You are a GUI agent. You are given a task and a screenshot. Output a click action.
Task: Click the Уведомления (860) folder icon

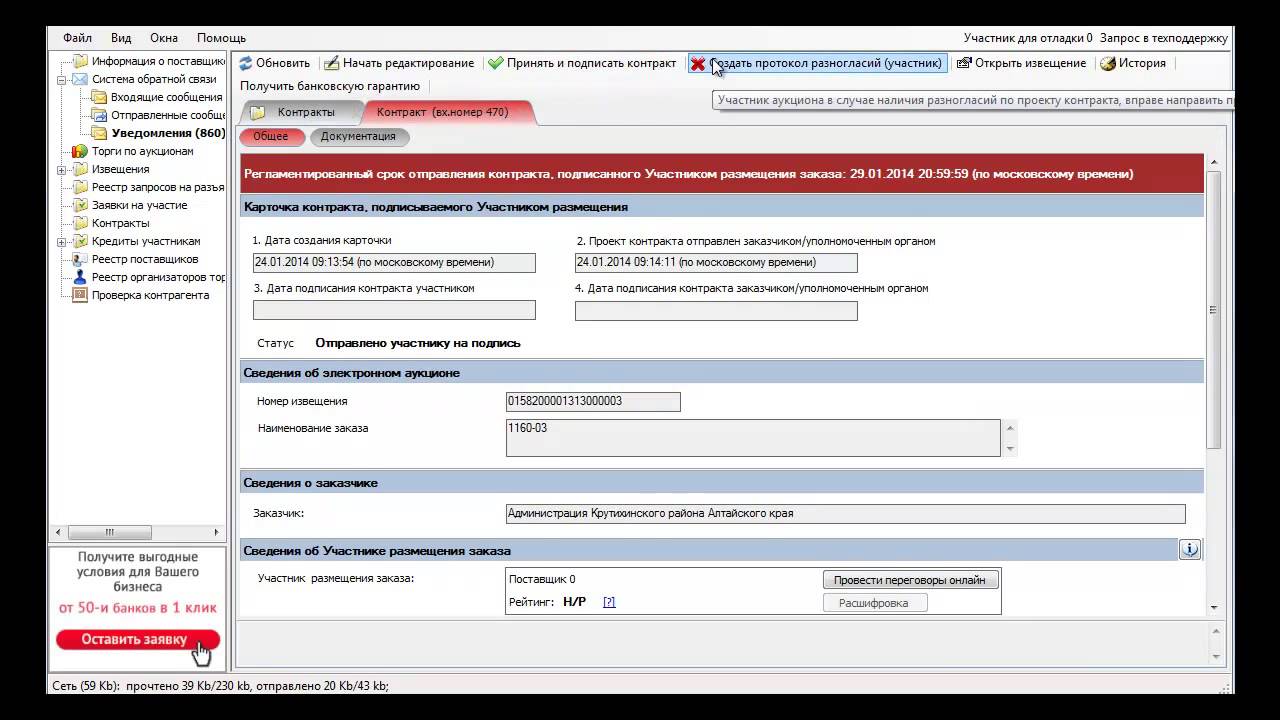pos(99,133)
